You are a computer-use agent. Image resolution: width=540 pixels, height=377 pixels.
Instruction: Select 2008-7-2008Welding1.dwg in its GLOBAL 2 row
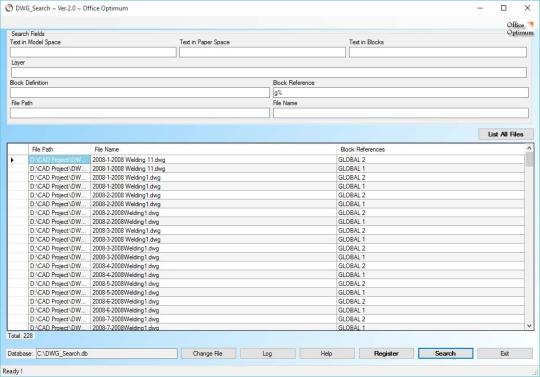point(213,319)
